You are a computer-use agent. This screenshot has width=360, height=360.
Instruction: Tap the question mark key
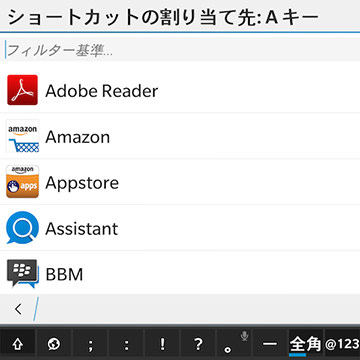pos(198,345)
